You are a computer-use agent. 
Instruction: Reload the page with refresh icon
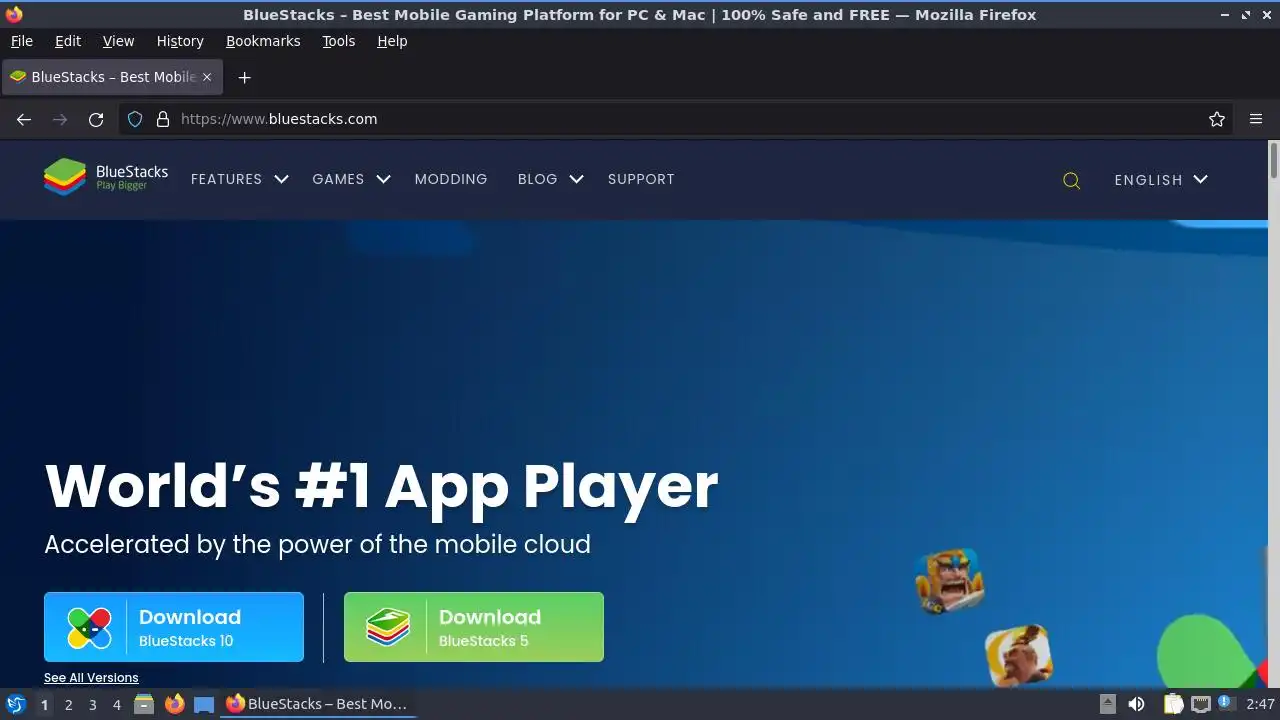[96, 119]
